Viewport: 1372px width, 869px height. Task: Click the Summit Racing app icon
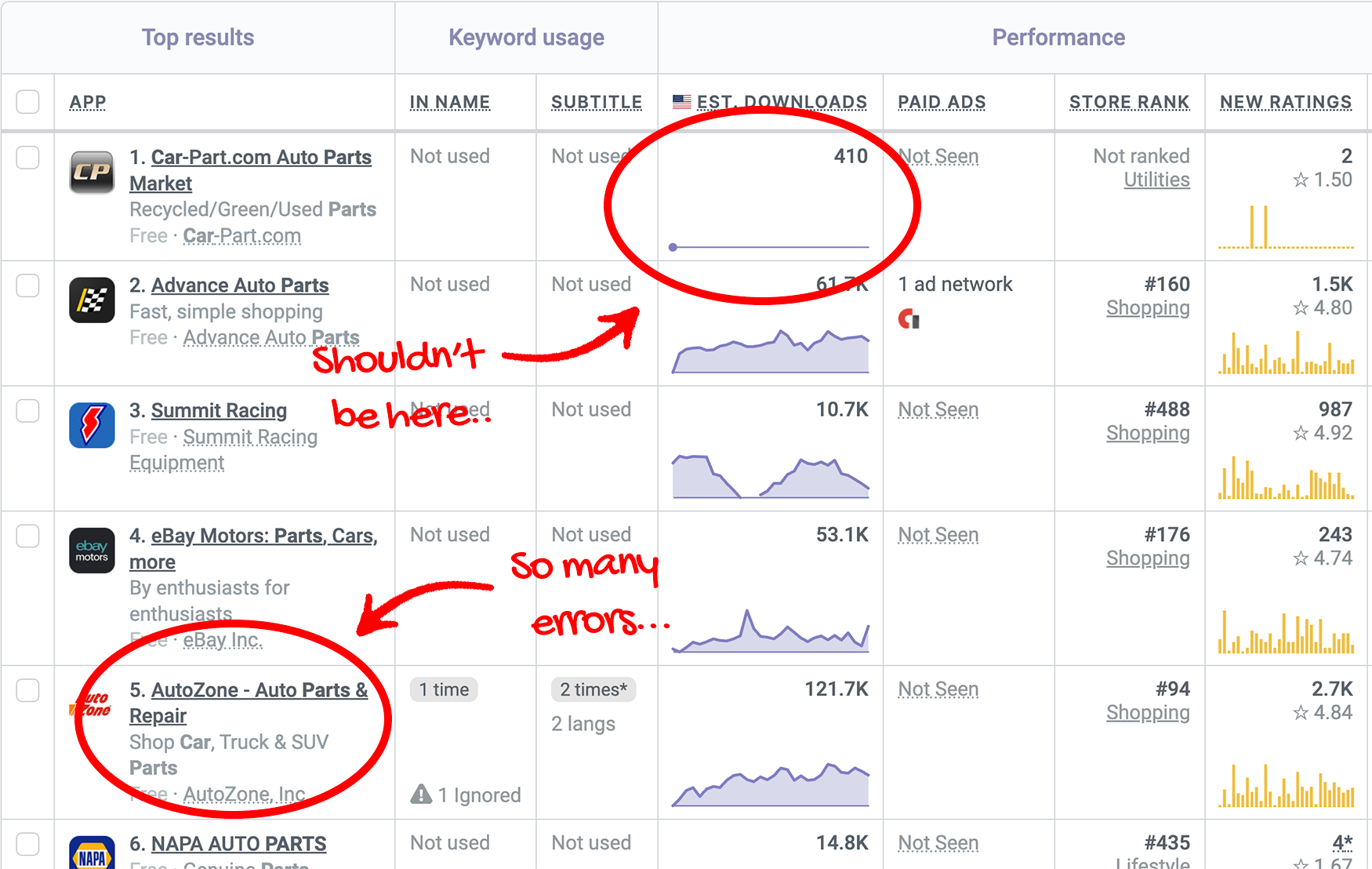click(92, 425)
